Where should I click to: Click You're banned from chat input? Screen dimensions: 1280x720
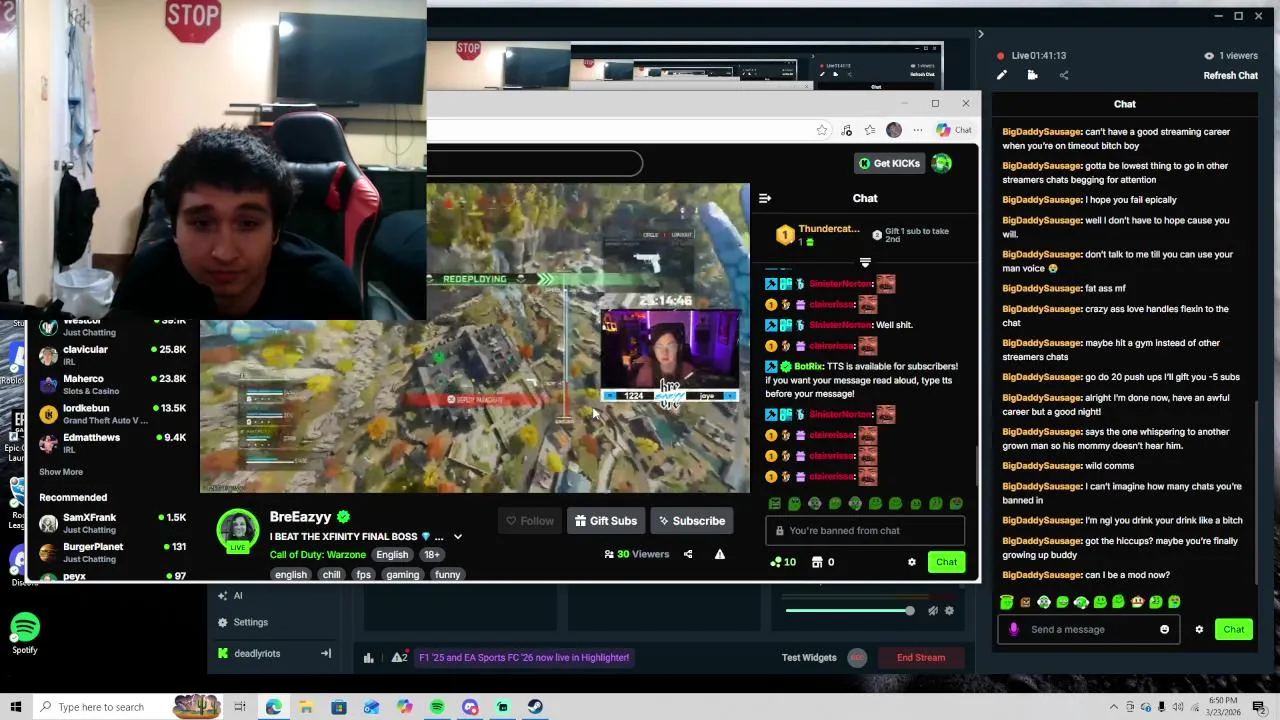865,531
